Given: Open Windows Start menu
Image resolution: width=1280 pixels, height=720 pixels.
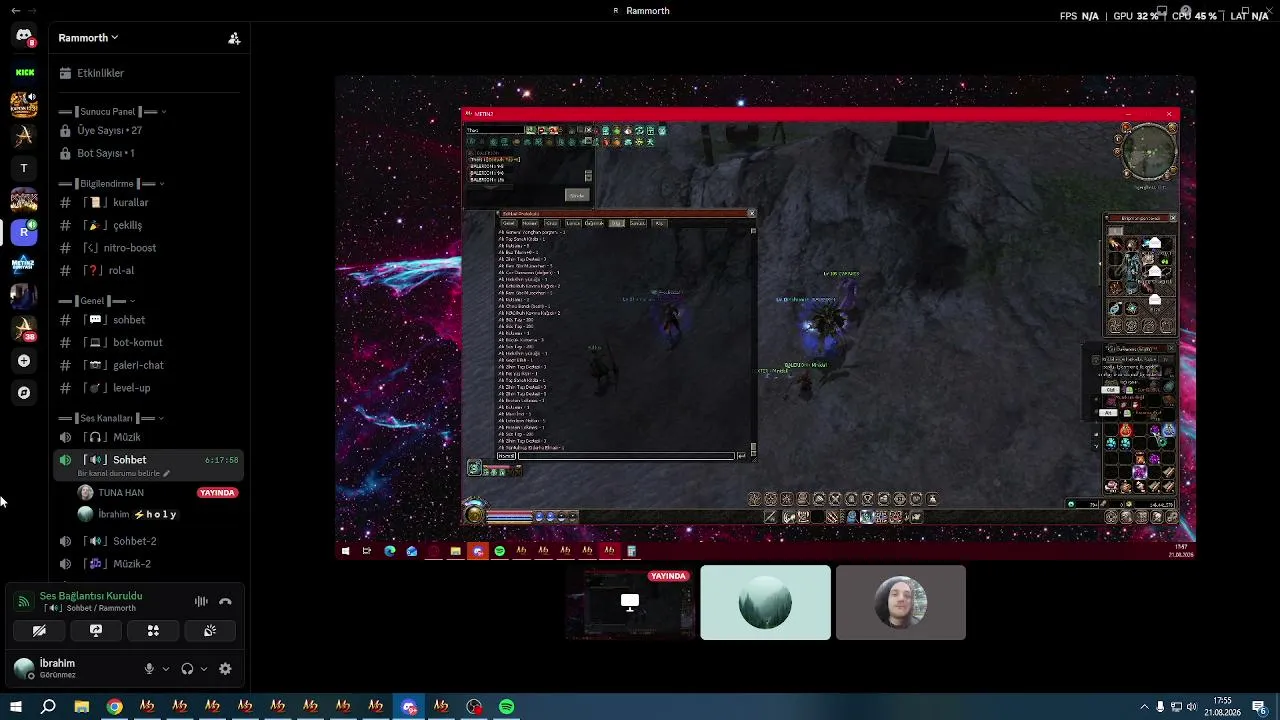Looking at the screenshot, I should point(15,707).
